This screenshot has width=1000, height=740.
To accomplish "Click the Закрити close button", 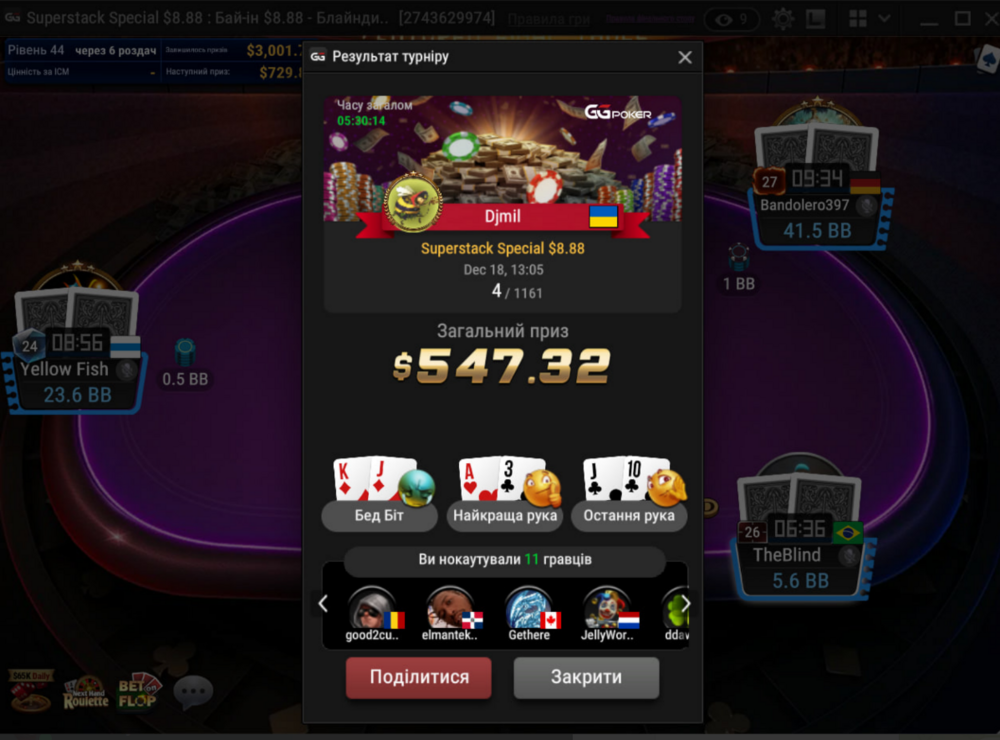I will point(586,677).
